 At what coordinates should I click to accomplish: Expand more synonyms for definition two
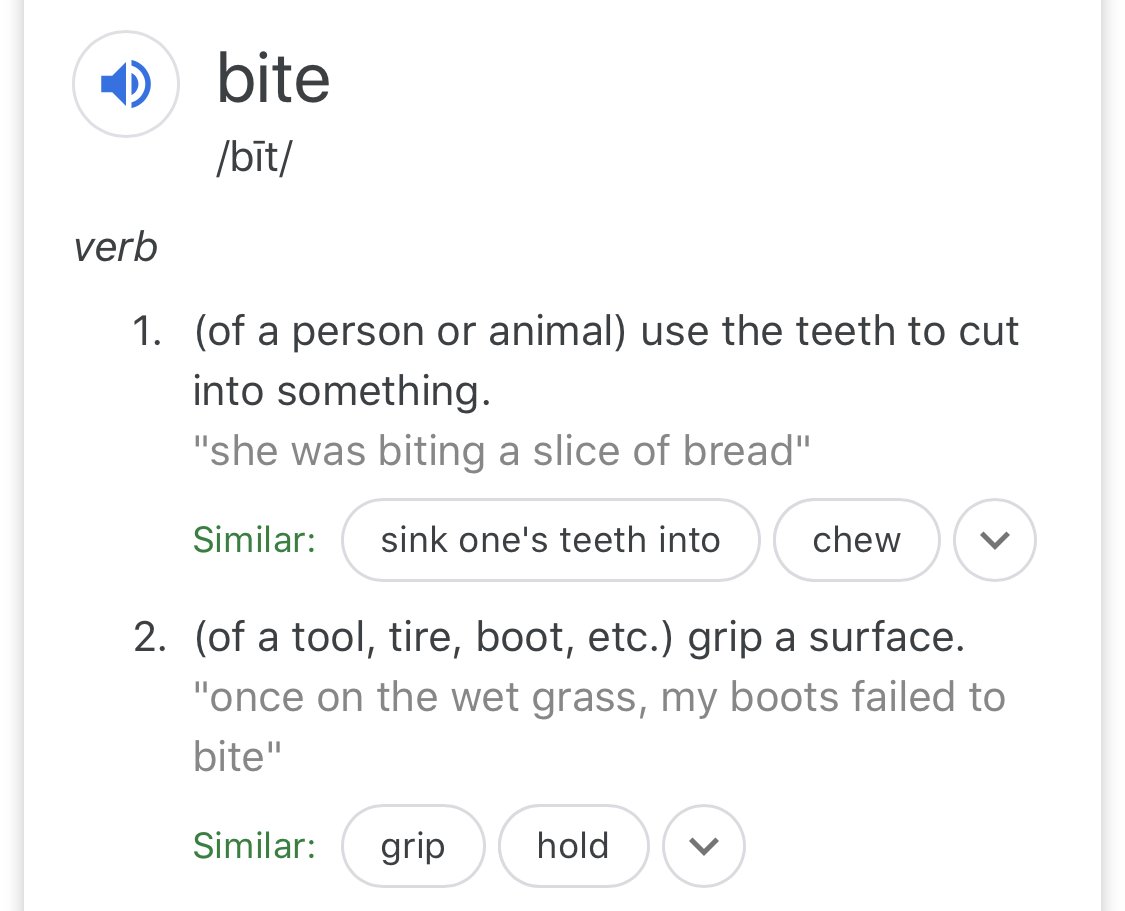[x=704, y=846]
